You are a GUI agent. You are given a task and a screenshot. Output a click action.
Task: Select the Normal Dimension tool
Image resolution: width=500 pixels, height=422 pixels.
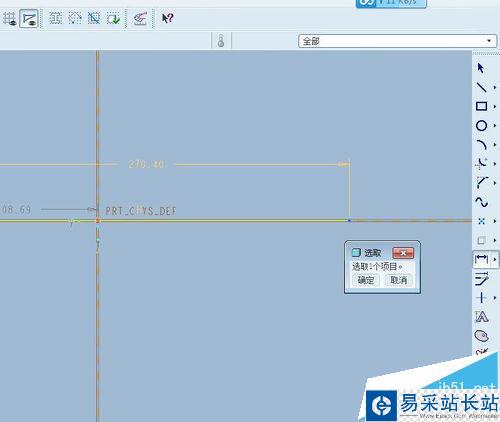(x=481, y=259)
